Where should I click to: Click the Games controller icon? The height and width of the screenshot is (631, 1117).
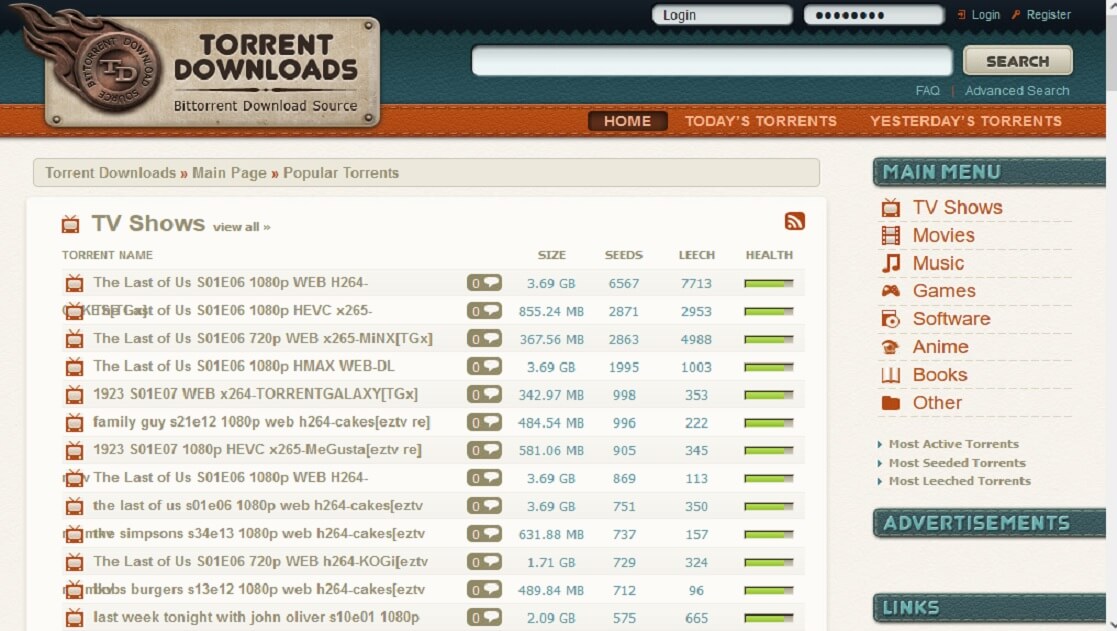coord(890,291)
